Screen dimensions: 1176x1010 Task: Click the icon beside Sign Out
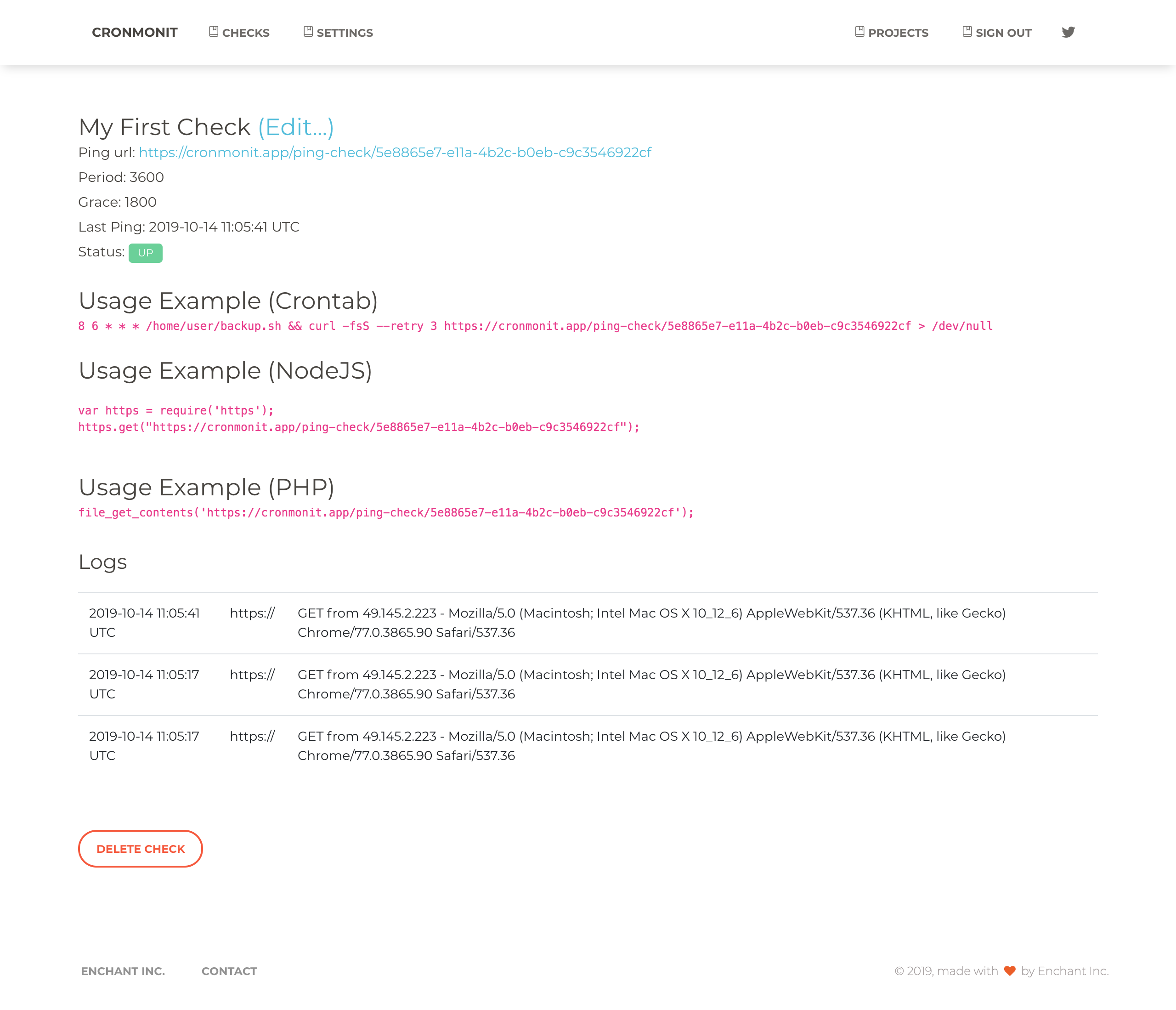[967, 32]
